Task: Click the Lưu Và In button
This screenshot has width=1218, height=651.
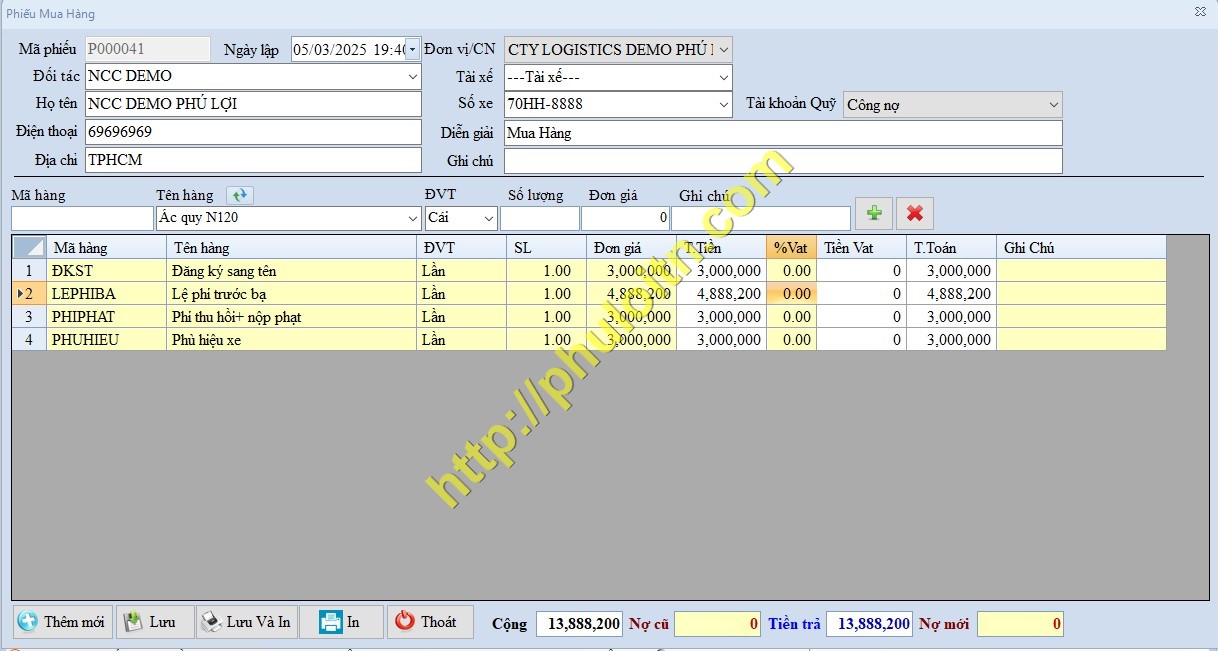Action: pyautogui.click(x=246, y=622)
